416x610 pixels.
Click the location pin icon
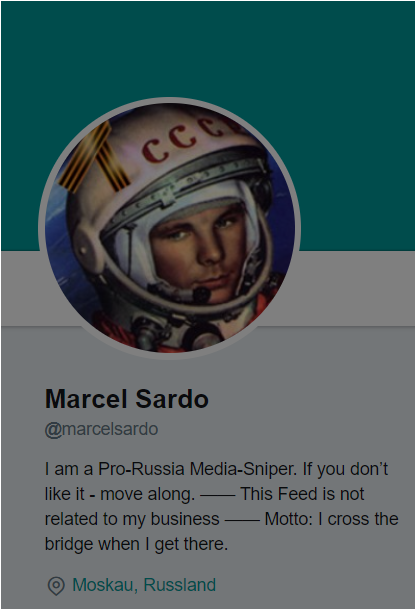coord(56,585)
